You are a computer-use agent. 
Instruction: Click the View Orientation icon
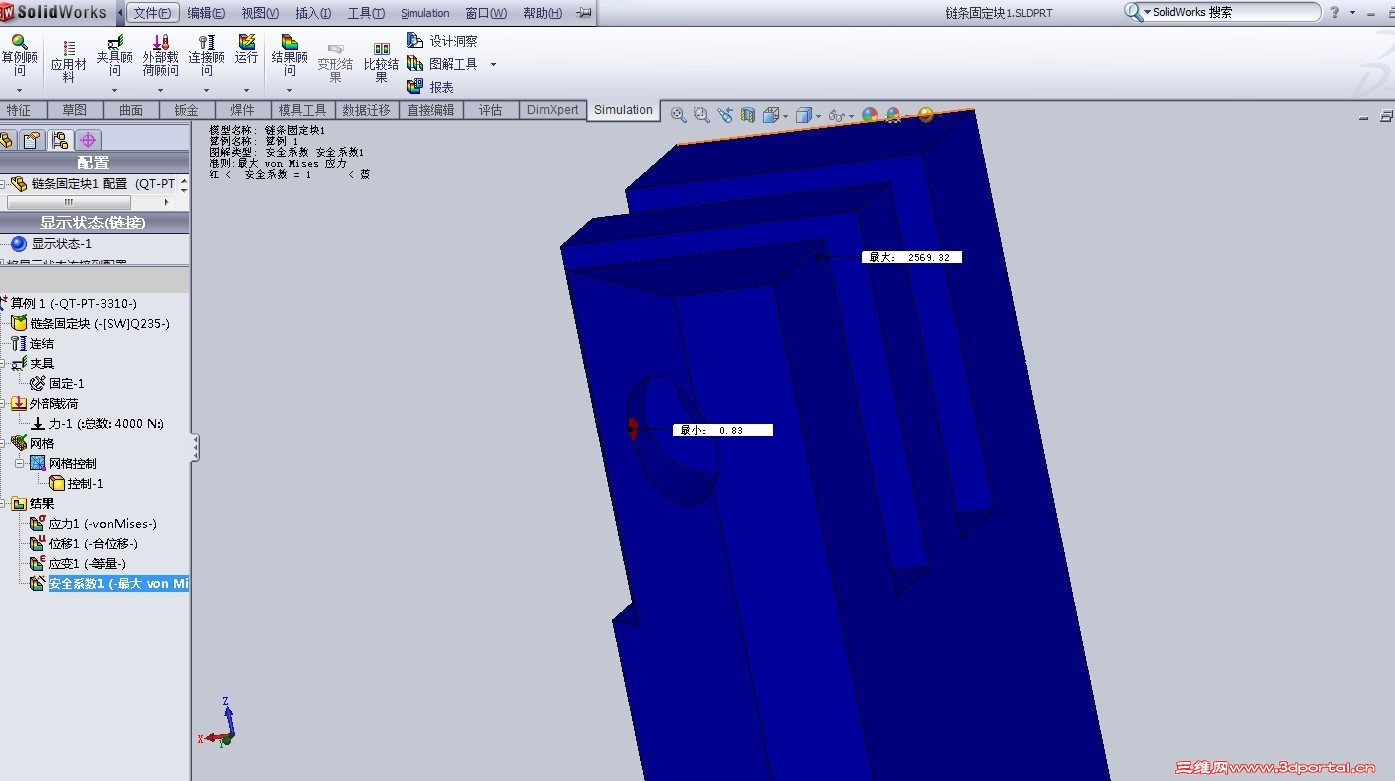click(771, 115)
